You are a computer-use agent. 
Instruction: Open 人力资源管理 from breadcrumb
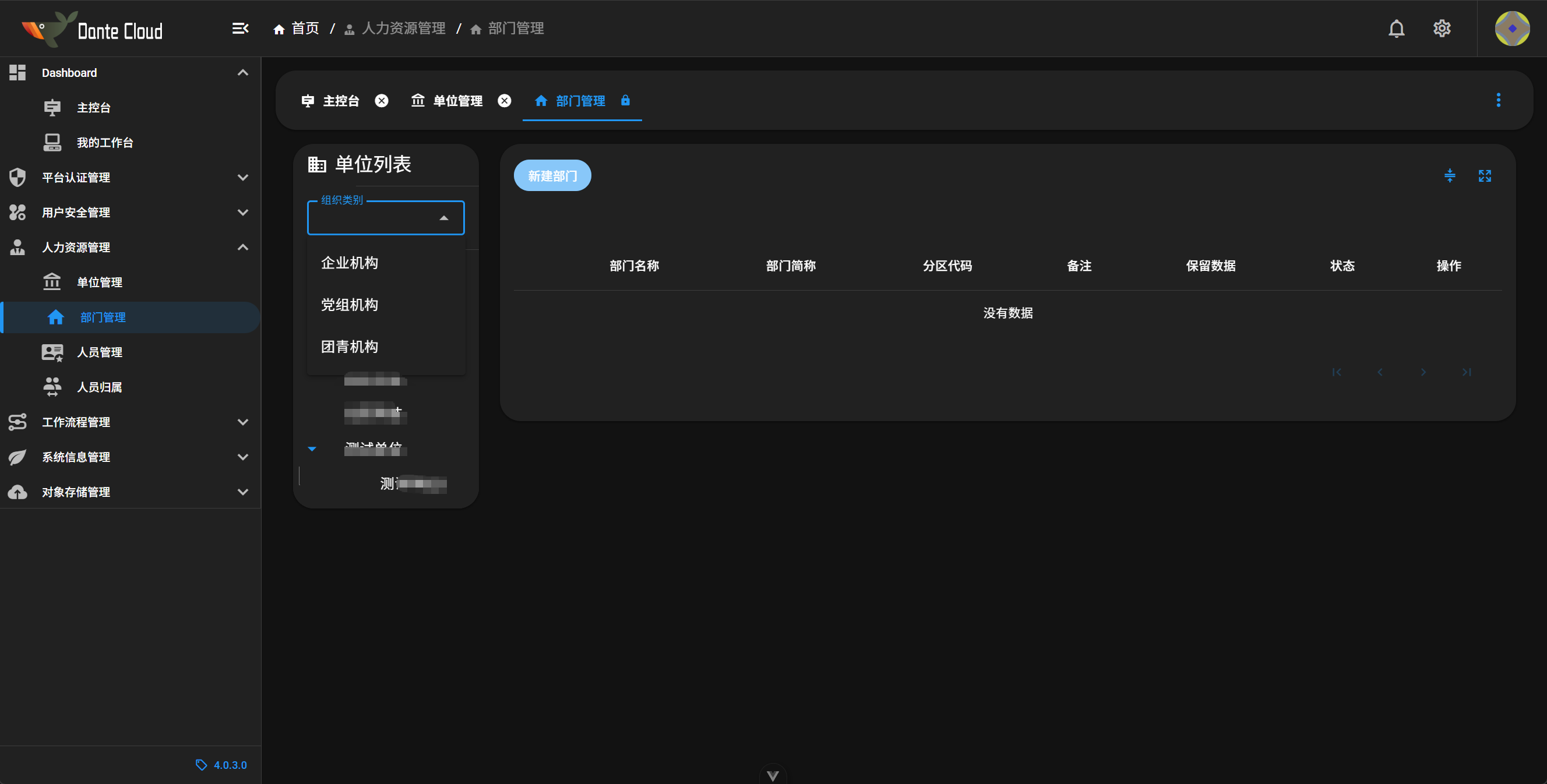coord(403,28)
